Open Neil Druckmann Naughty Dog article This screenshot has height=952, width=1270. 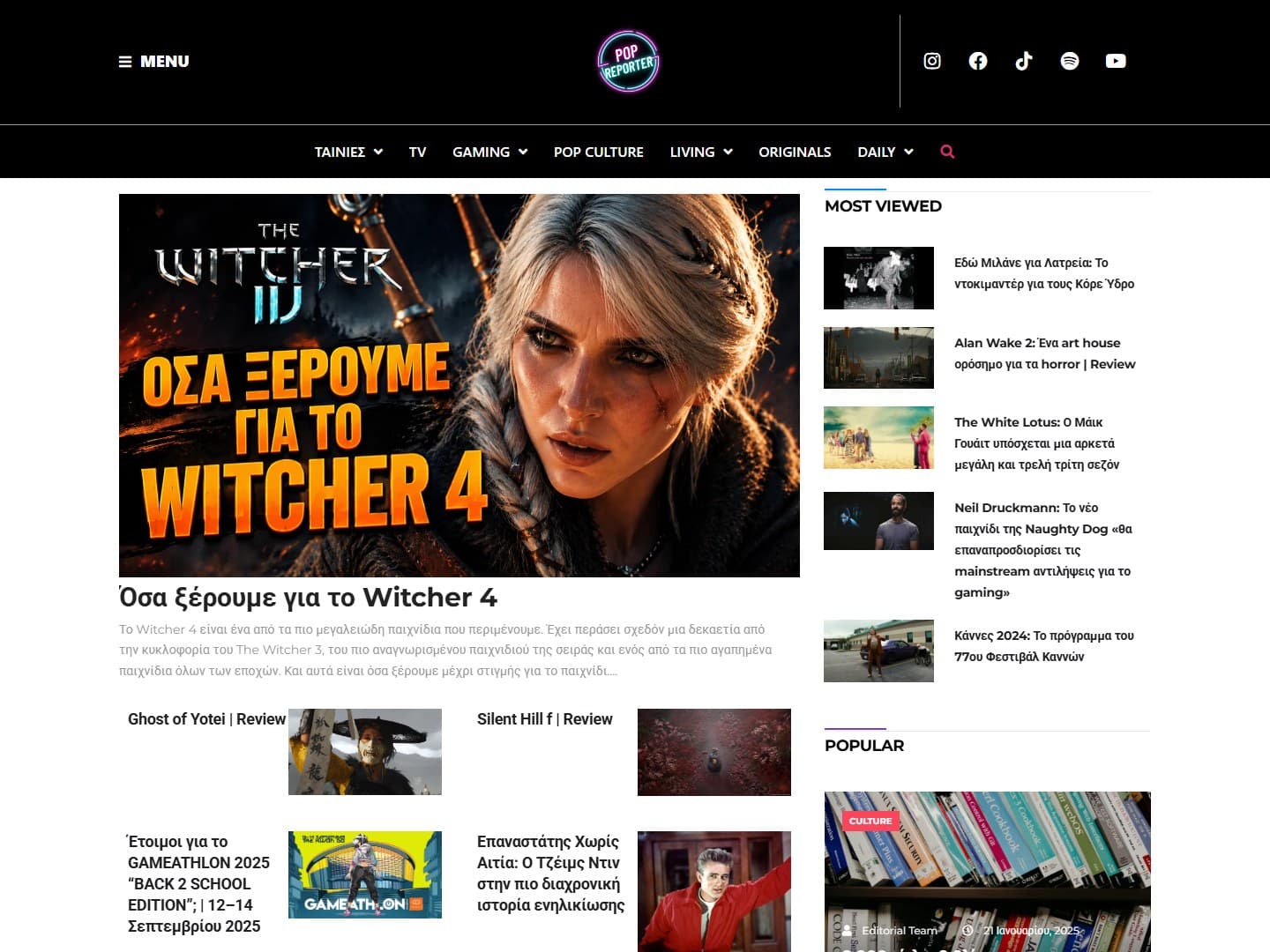(x=1043, y=550)
